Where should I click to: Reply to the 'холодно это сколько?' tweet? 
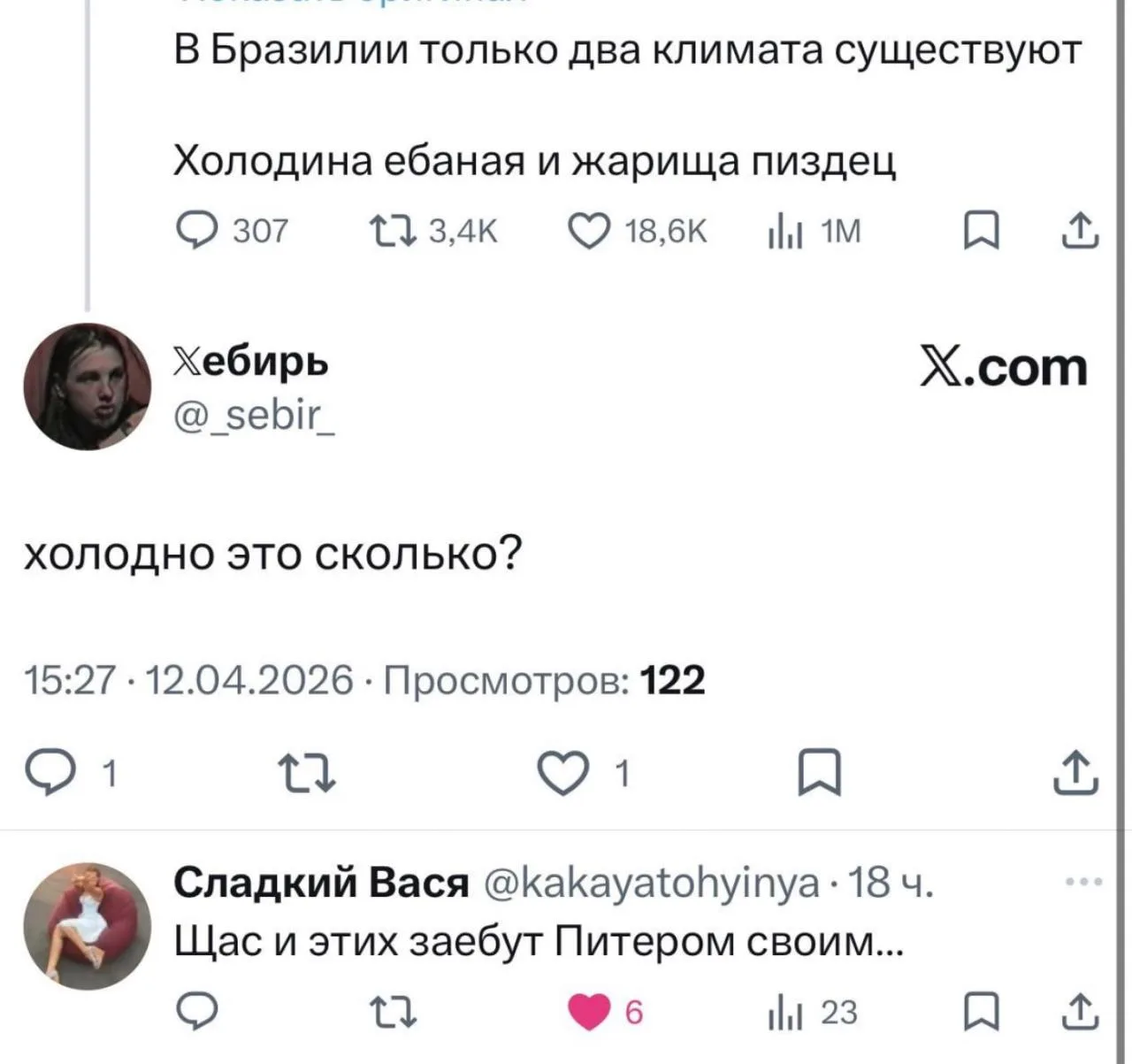click(55, 772)
